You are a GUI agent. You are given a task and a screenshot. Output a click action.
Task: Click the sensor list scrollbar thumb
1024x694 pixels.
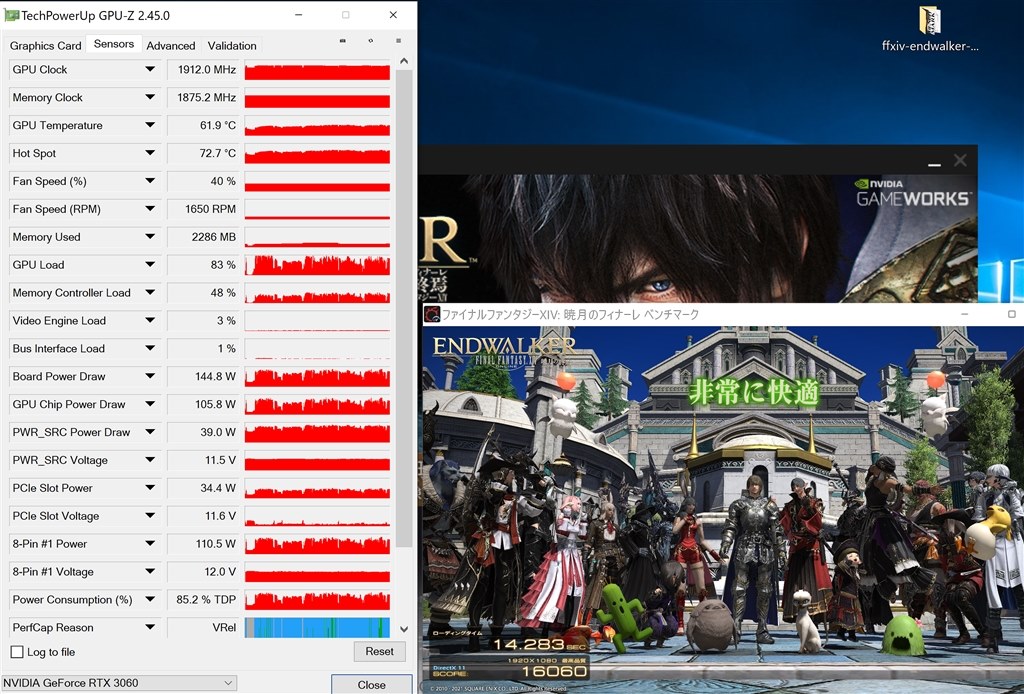(404, 307)
